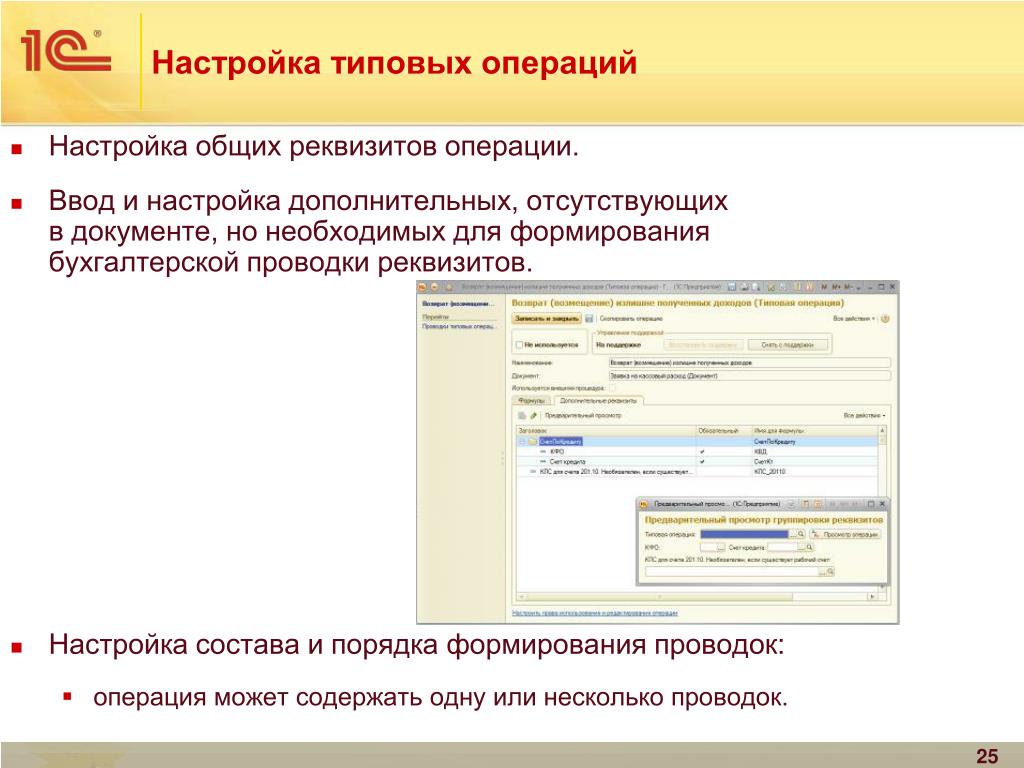Image resolution: width=1024 pixels, height=768 pixels.
Task: Add the form to favorites with the star icon
Action: (449, 287)
